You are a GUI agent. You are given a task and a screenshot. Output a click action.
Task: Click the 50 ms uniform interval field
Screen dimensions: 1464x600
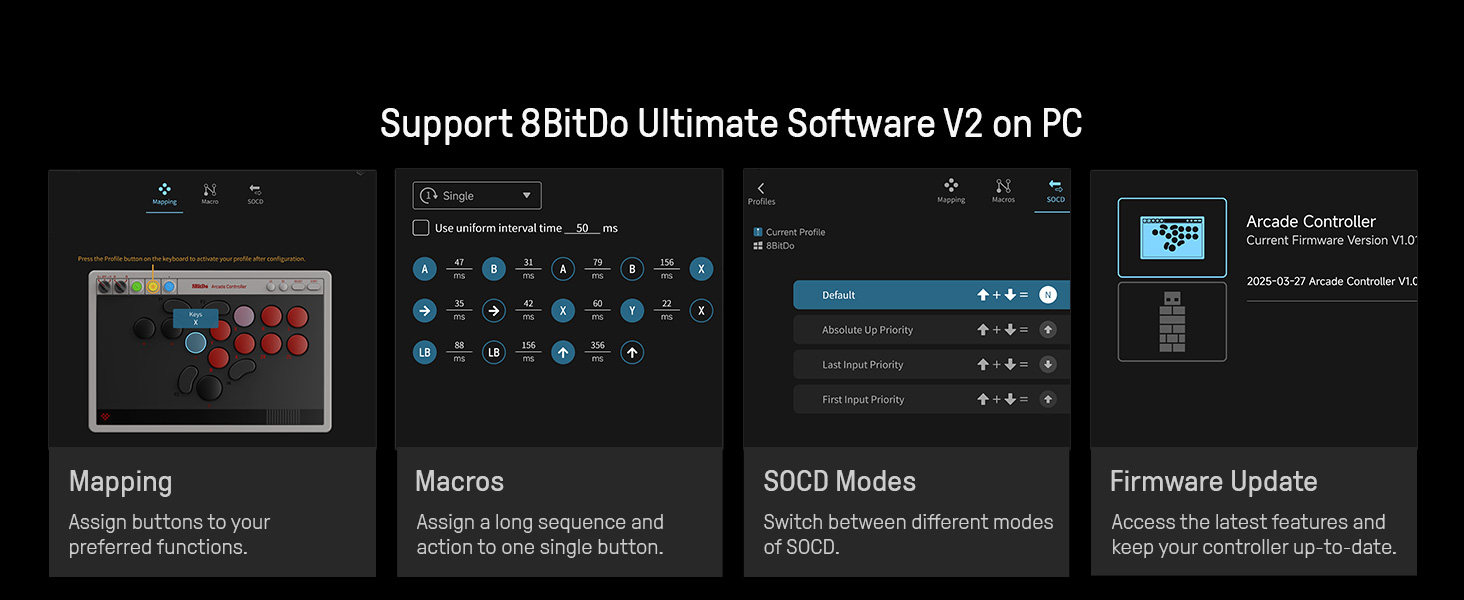[x=582, y=229]
